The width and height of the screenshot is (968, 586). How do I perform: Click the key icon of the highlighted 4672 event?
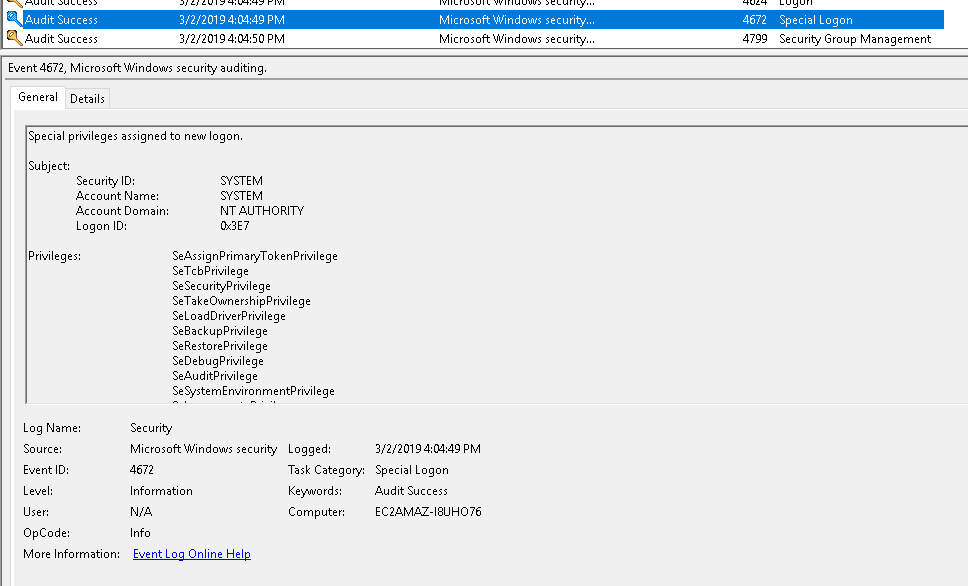tap(14, 20)
